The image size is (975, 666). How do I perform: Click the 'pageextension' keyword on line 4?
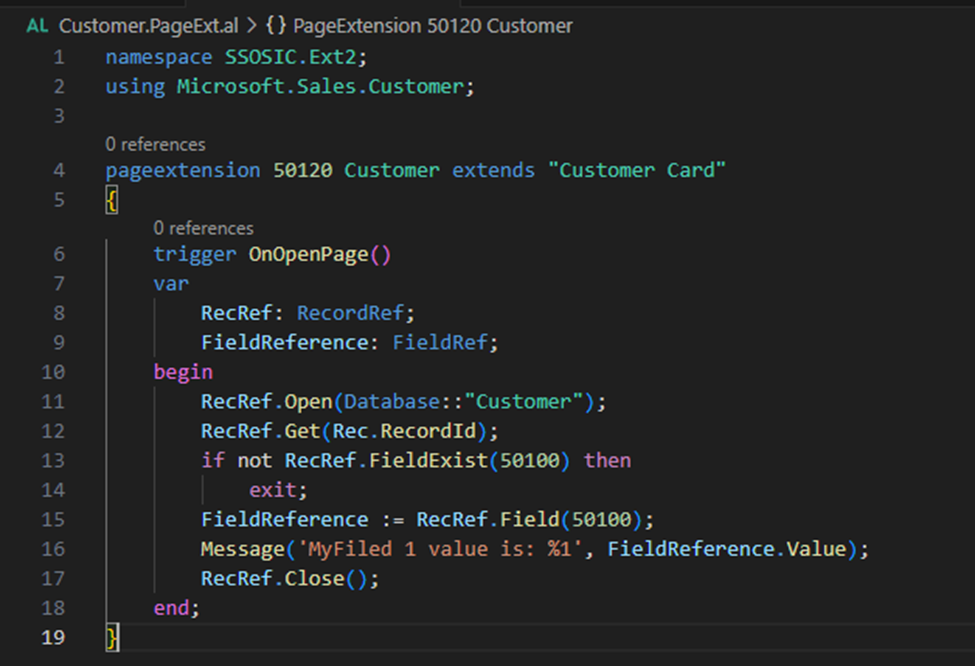point(183,170)
